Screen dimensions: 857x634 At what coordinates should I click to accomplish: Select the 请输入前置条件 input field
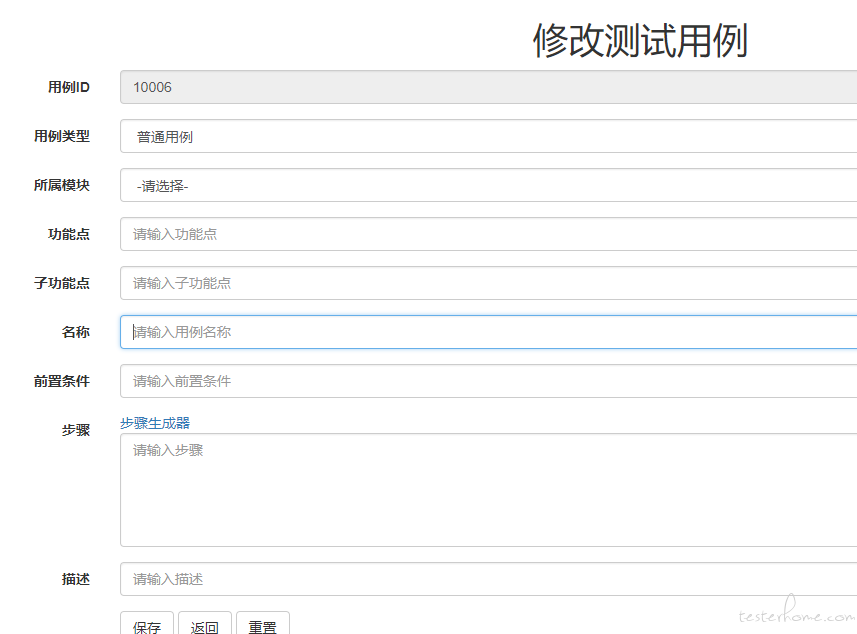click(489, 381)
